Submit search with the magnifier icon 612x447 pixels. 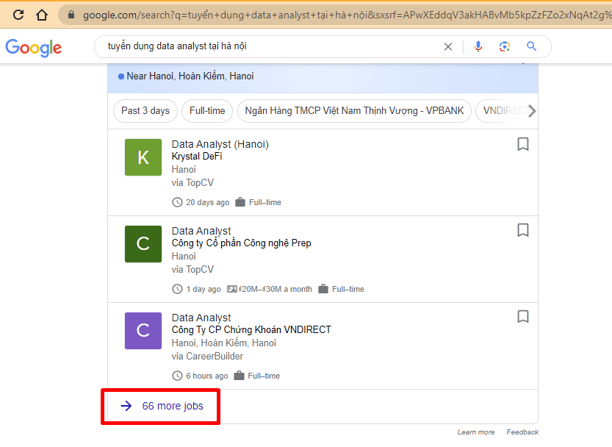pos(531,46)
